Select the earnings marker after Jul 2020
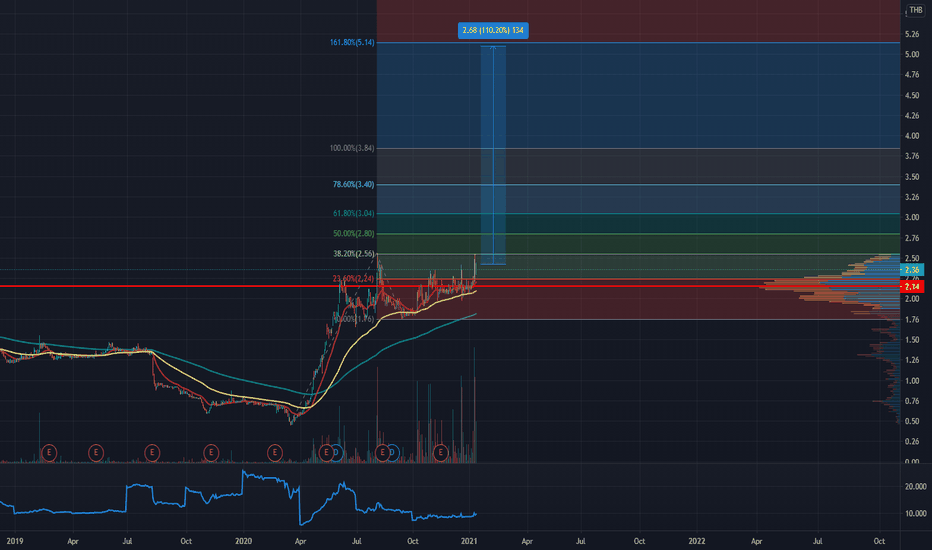 (x=382, y=453)
